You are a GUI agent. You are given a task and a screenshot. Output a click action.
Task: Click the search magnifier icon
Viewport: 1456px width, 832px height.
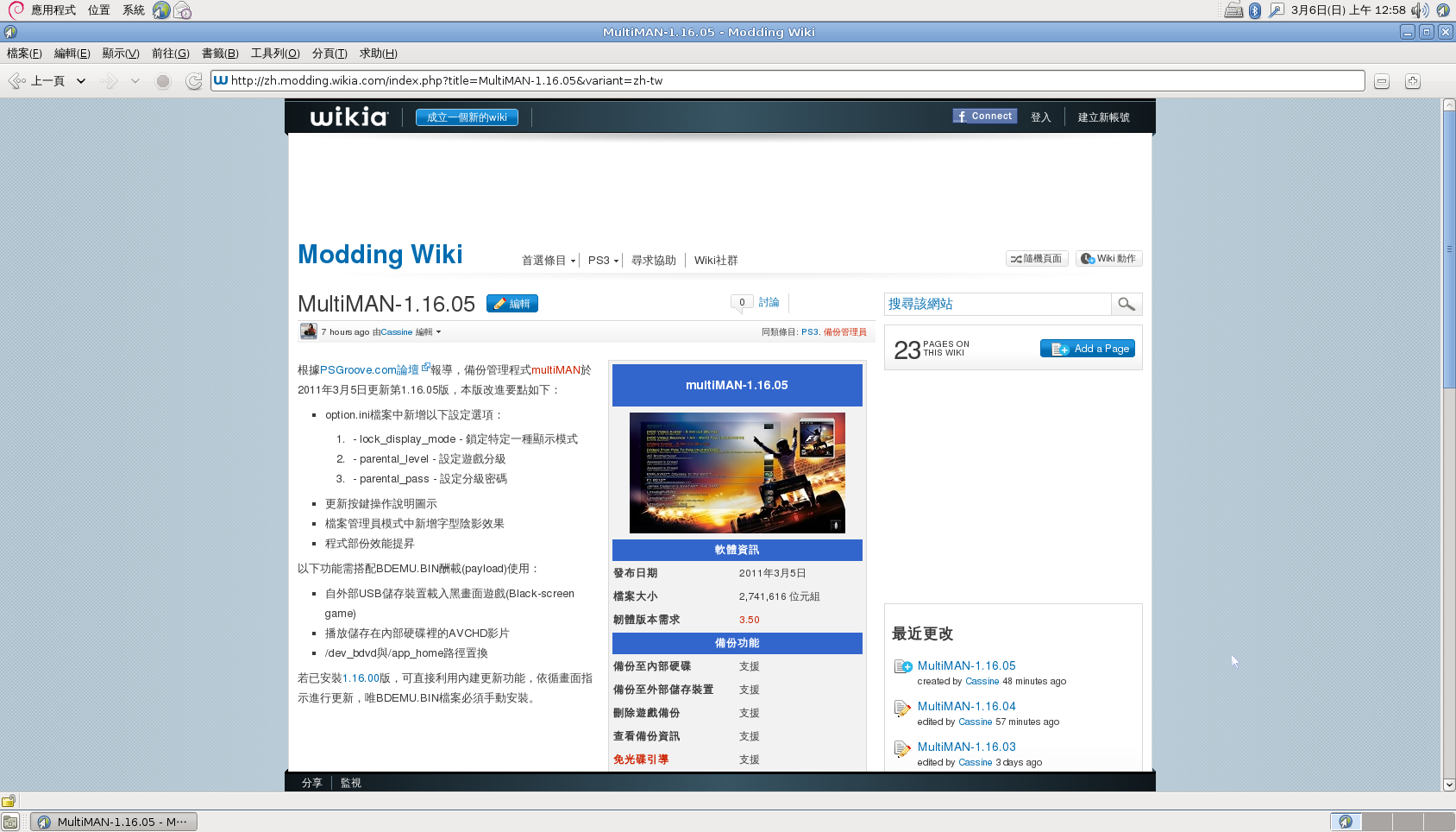pyautogui.click(x=1127, y=304)
